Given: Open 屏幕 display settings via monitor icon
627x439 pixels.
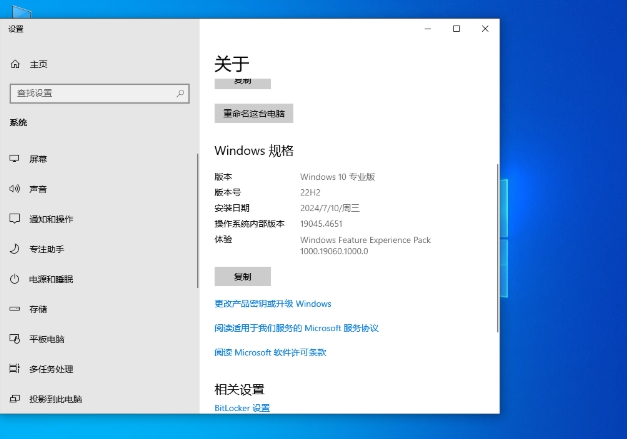Looking at the screenshot, I should [x=15, y=159].
